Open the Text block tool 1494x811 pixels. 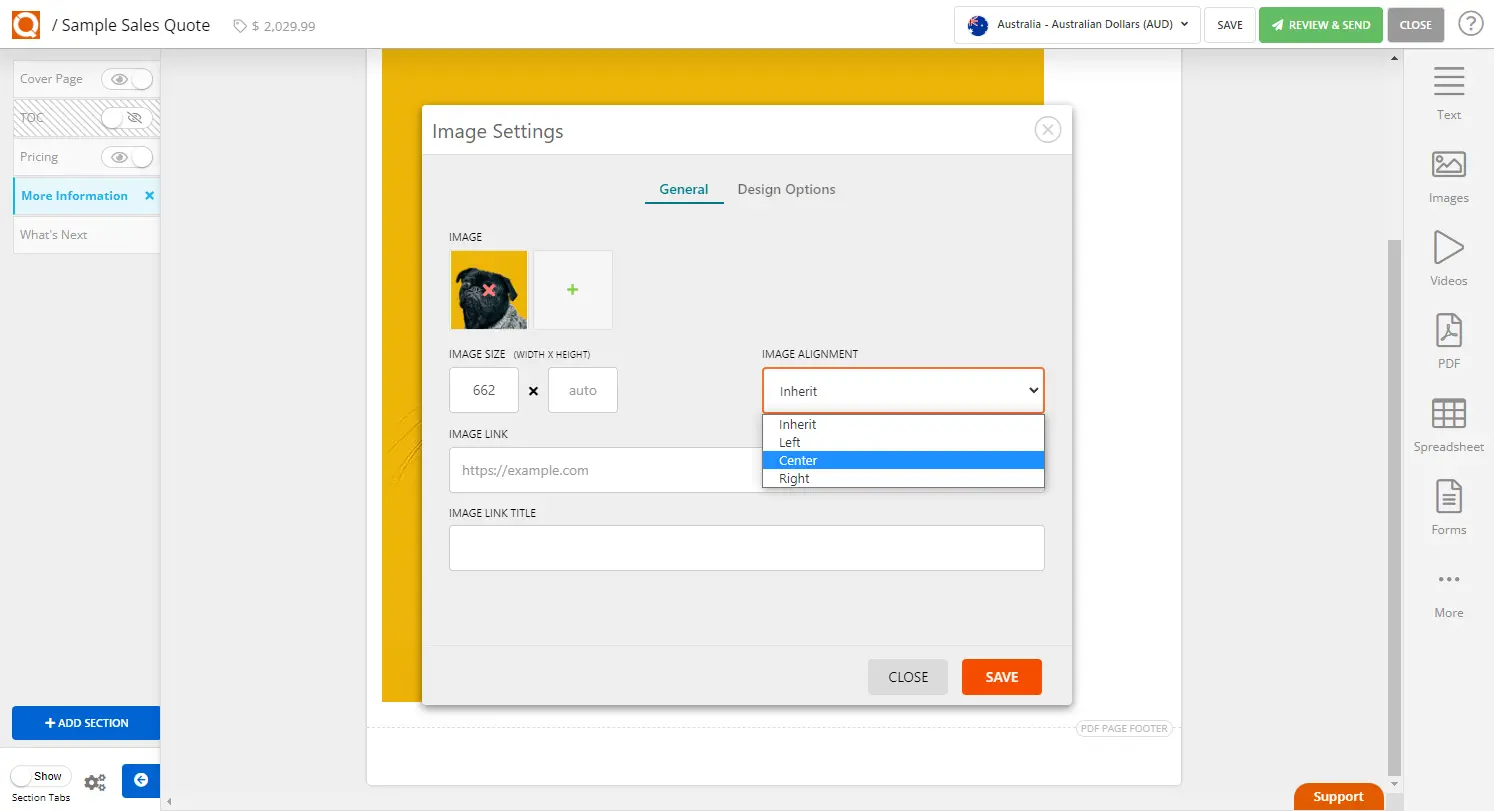click(x=1448, y=93)
